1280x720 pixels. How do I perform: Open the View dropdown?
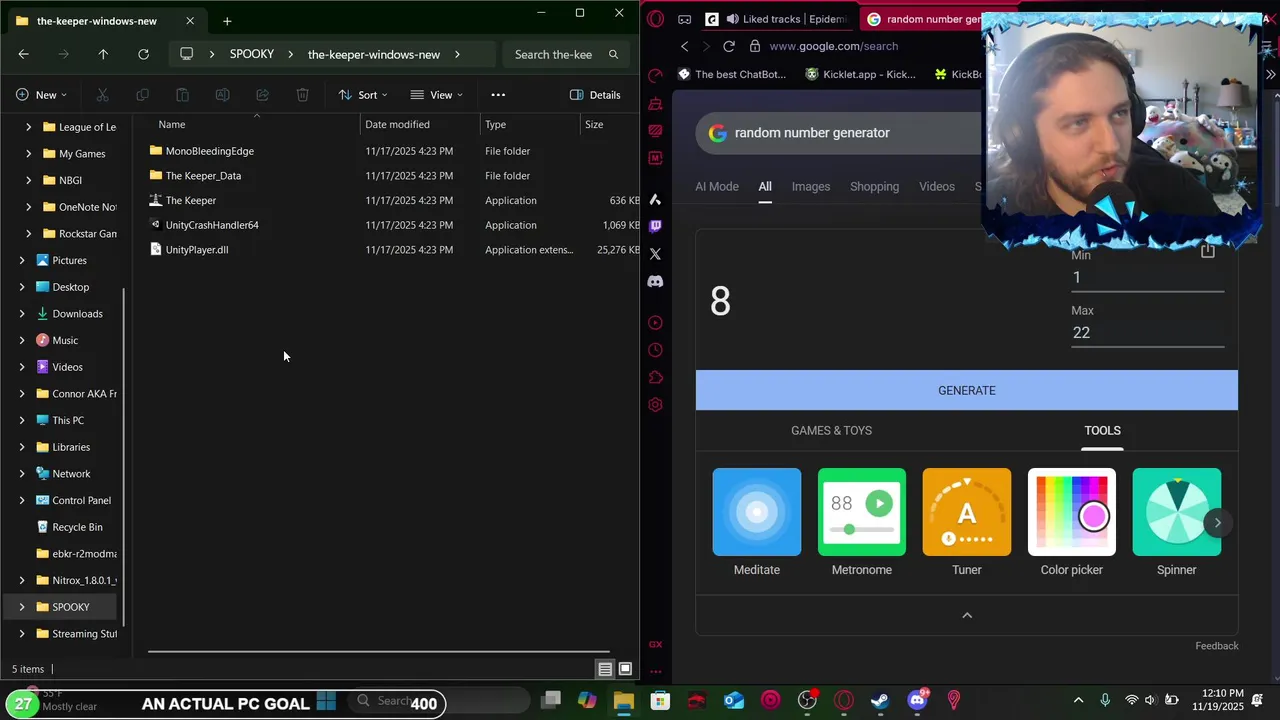(x=437, y=95)
